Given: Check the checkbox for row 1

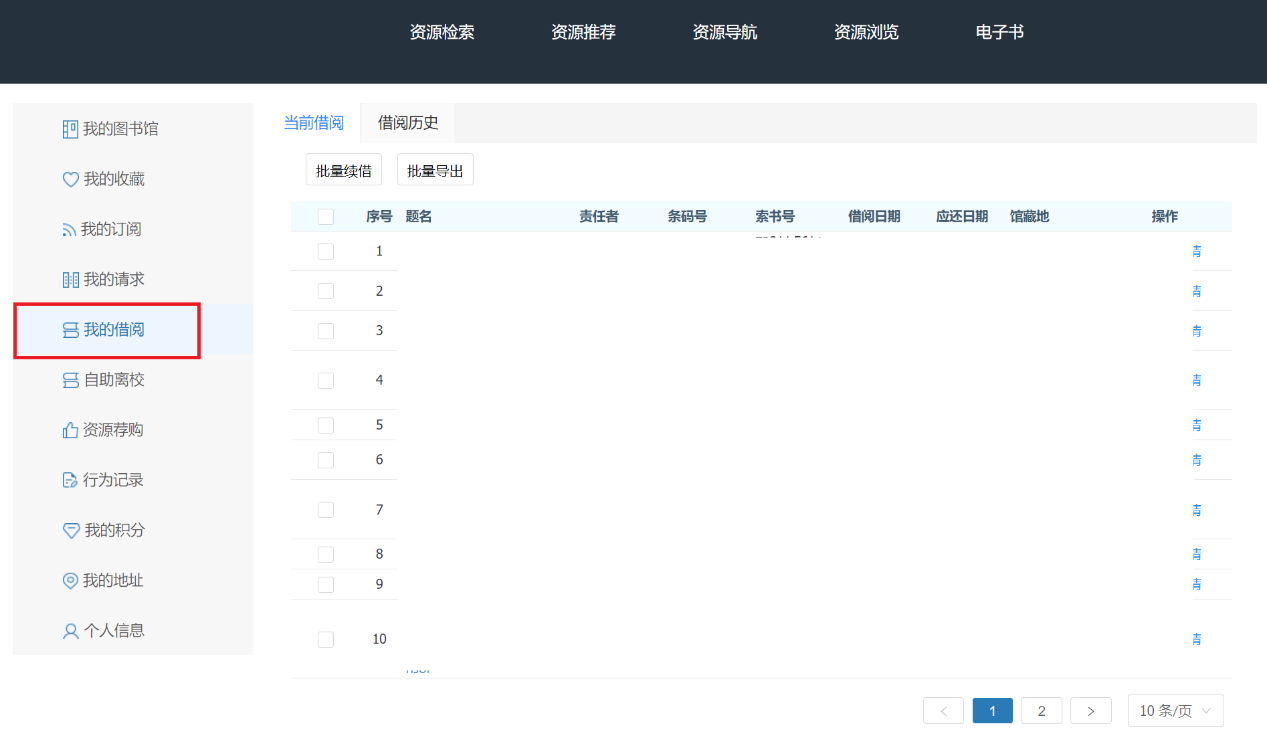Looking at the screenshot, I should tap(326, 252).
